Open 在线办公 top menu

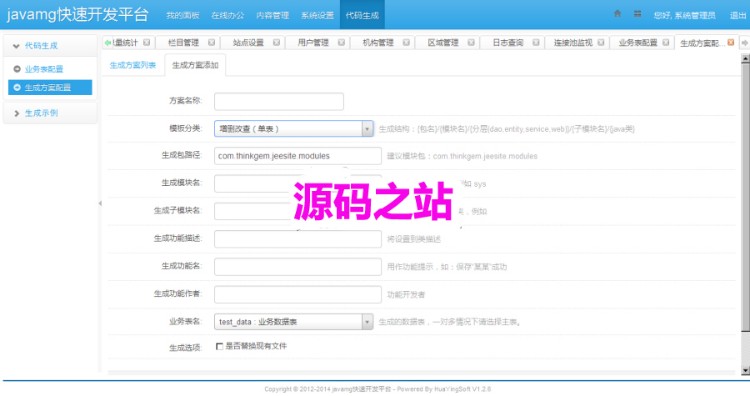point(228,15)
